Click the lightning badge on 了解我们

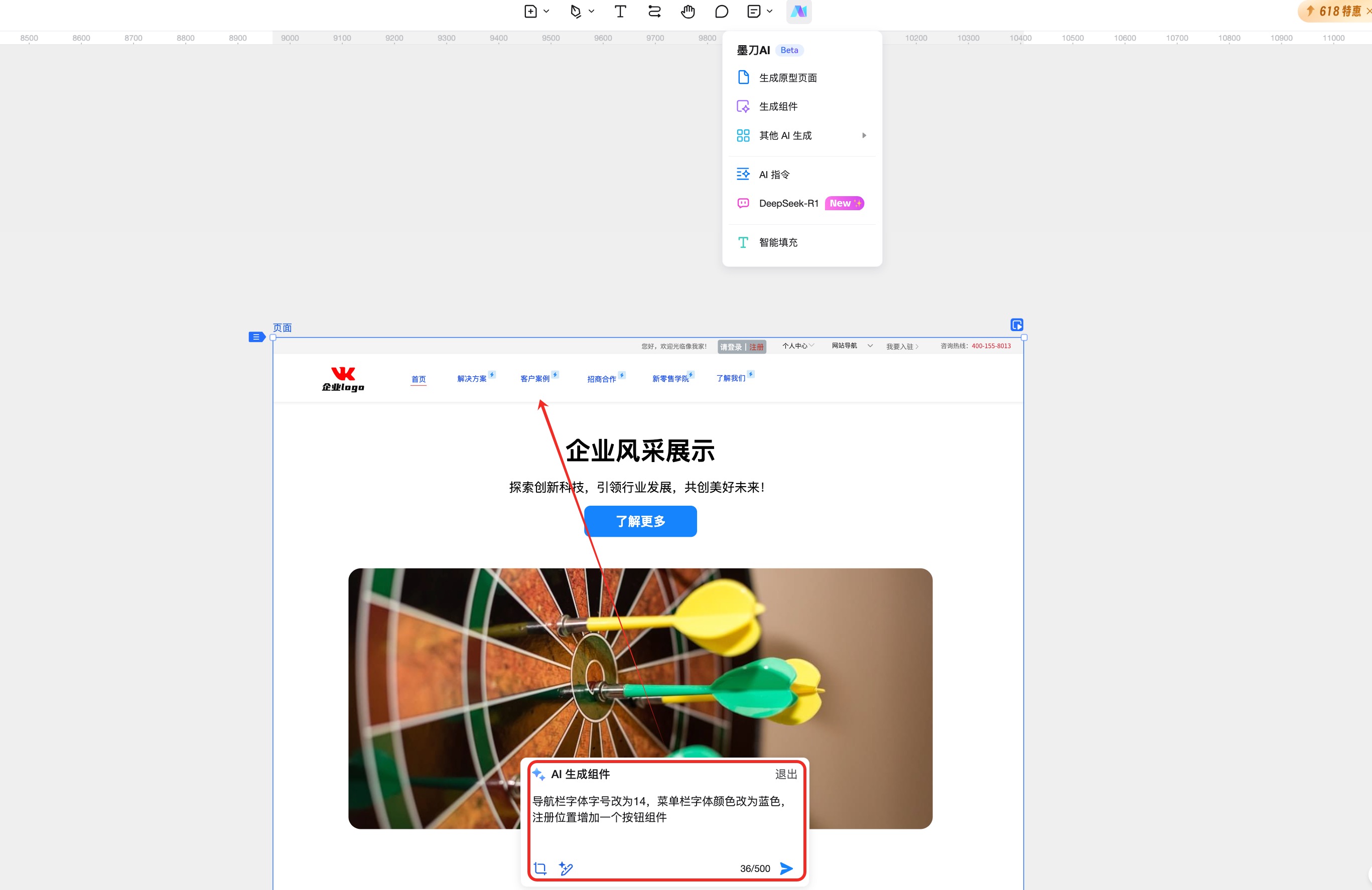point(751,374)
